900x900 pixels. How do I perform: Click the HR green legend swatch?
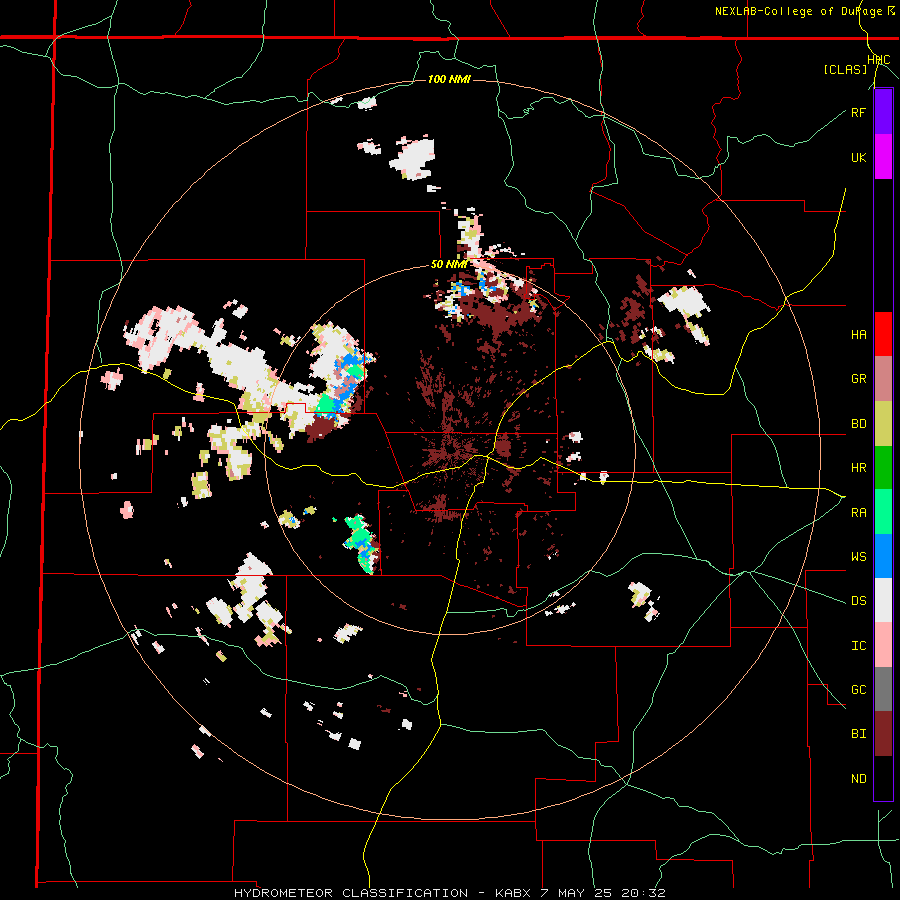[883, 468]
